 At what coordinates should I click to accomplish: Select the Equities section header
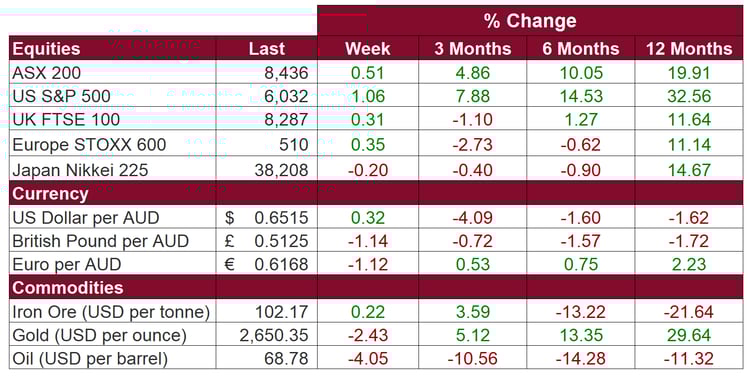[x=46, y=49]
